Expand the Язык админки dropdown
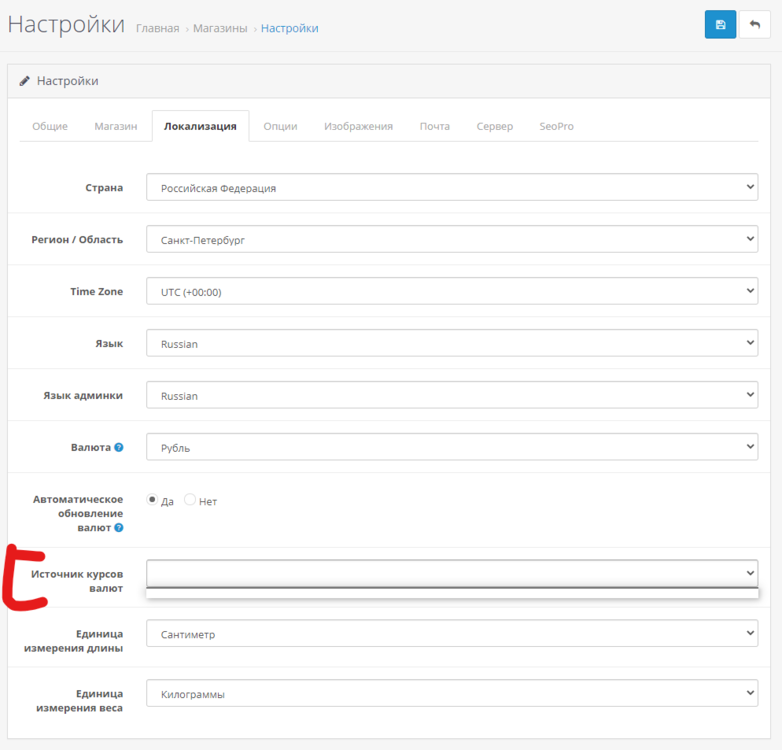The height and width of the screenshot is (750, 782). click(452, 396)
